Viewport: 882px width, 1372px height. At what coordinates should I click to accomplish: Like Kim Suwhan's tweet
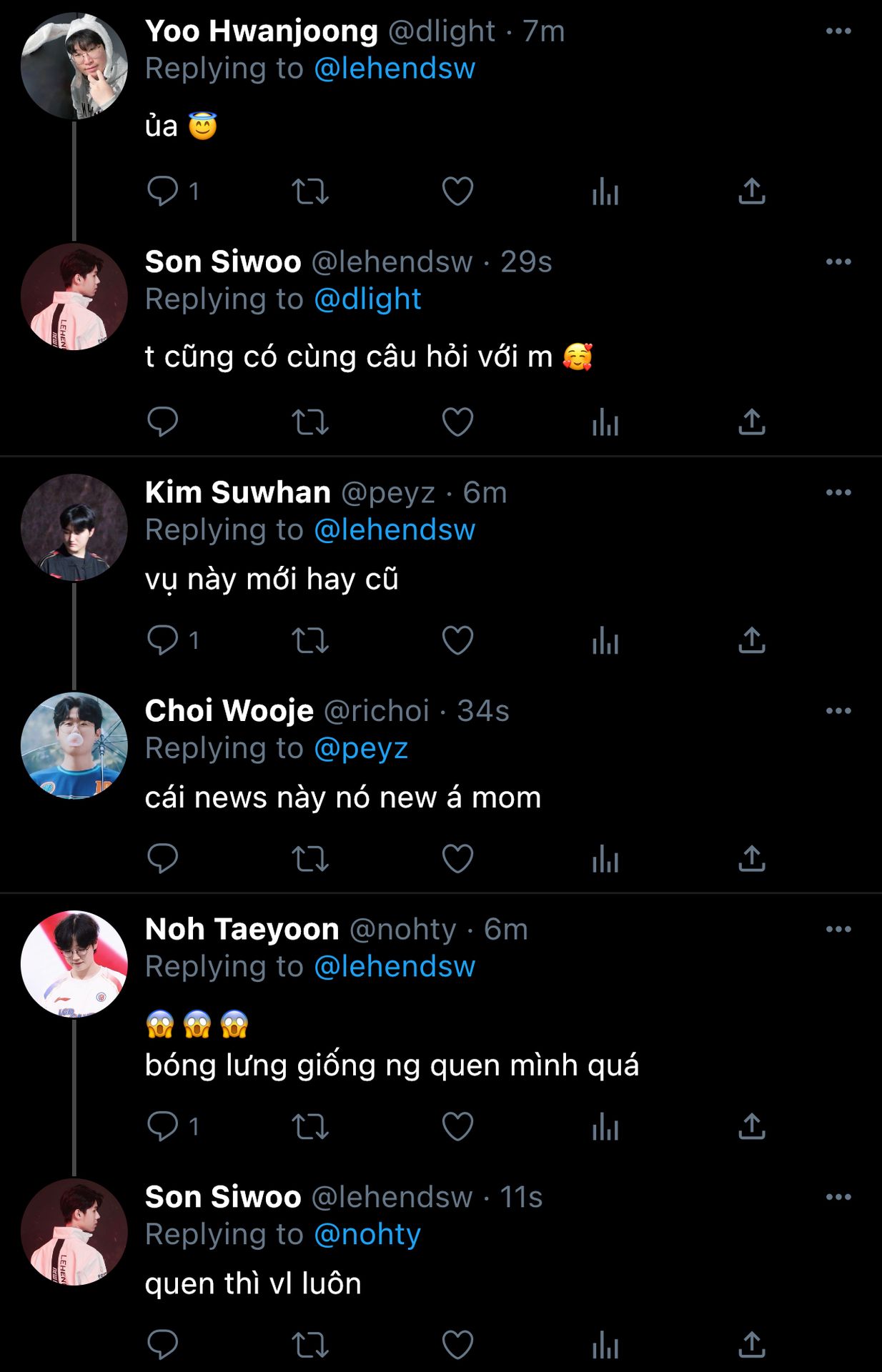457,640
